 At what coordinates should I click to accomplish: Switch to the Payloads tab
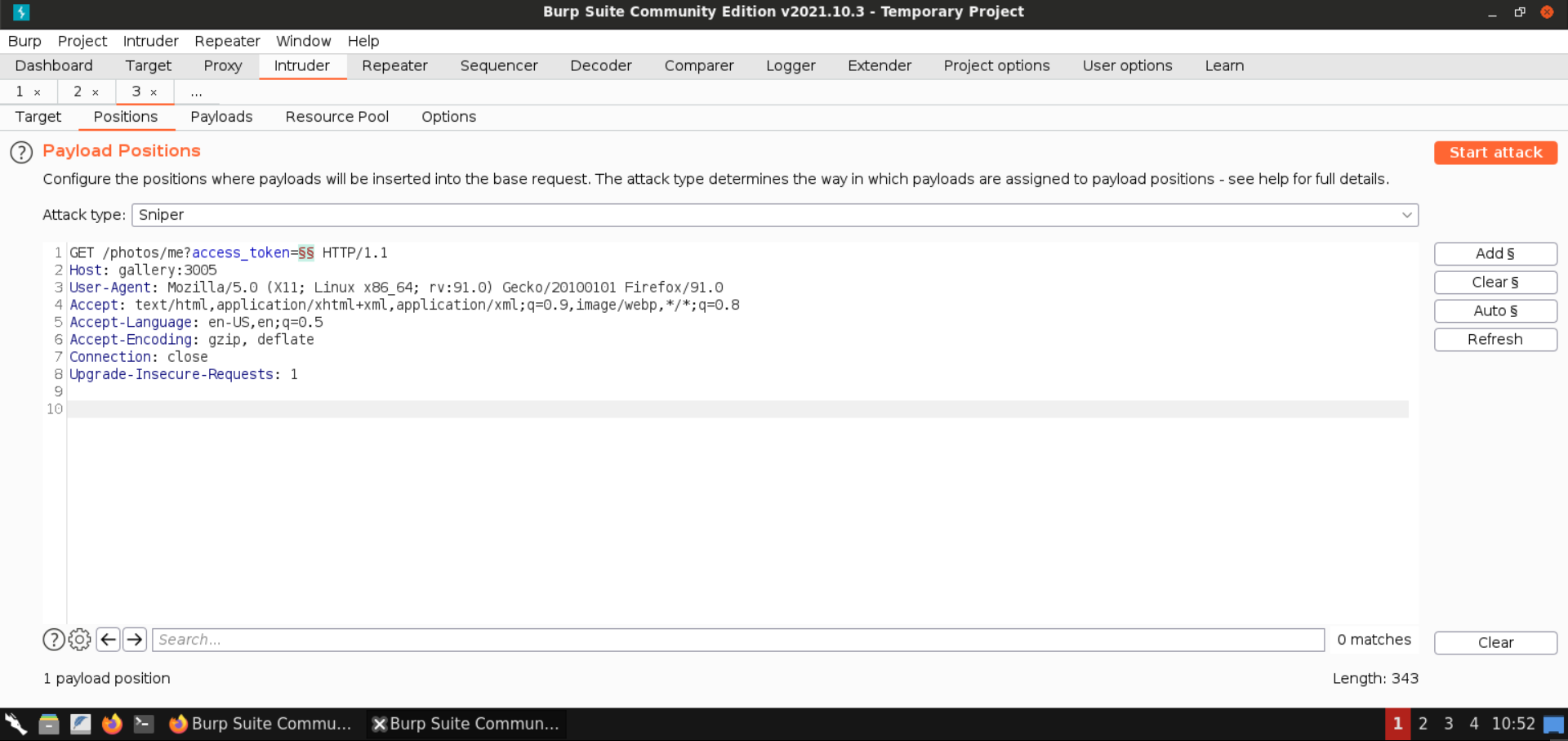point(221,117)
